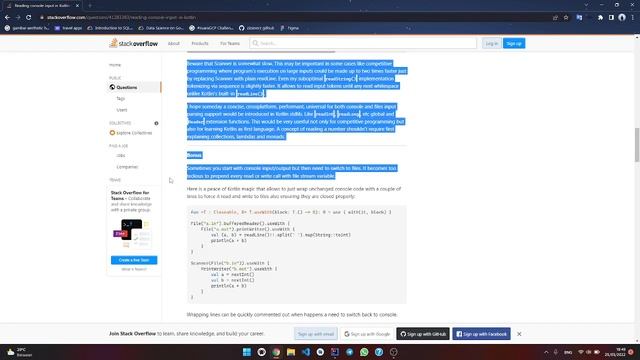
Task: Open the GitHub bookmark in bookmarks bar
Action: [256, 28]
